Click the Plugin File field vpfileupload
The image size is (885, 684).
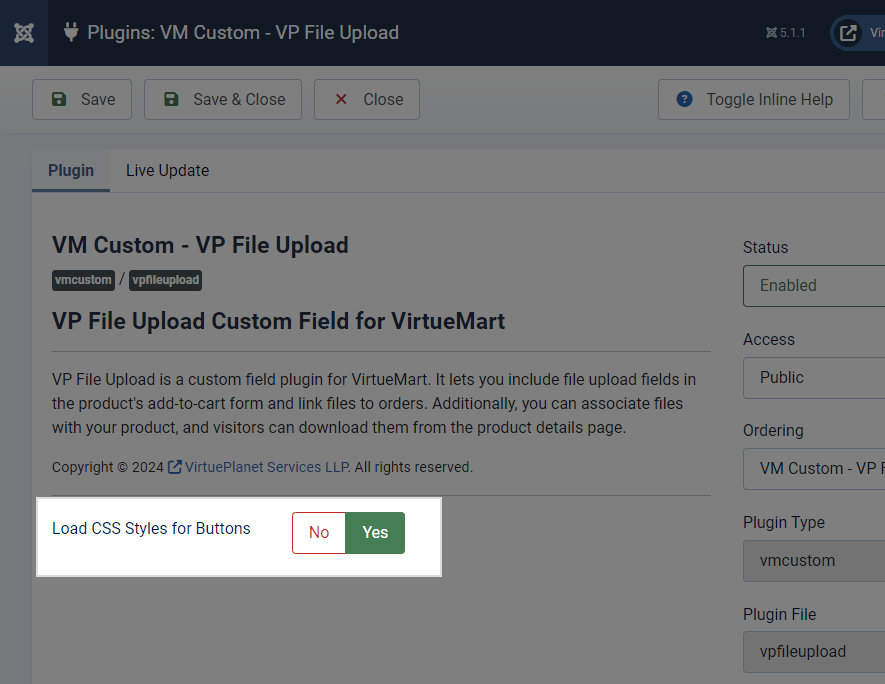pyautogui.click(x=814, y=652)
